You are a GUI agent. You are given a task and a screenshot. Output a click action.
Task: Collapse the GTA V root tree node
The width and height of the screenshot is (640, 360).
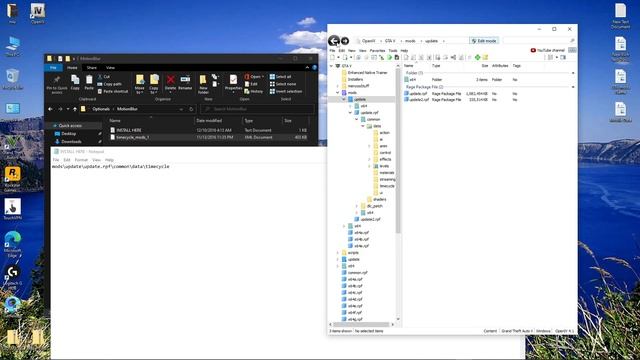click(331, 66)
